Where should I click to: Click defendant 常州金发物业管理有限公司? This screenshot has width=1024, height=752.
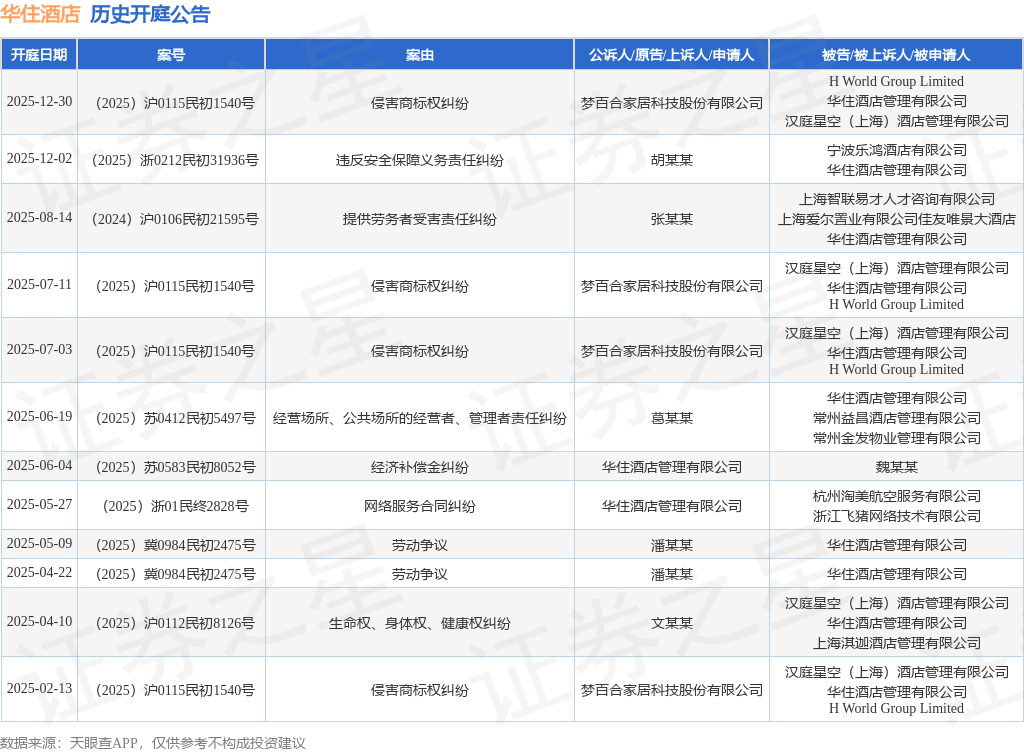click(x=897, y=438)
